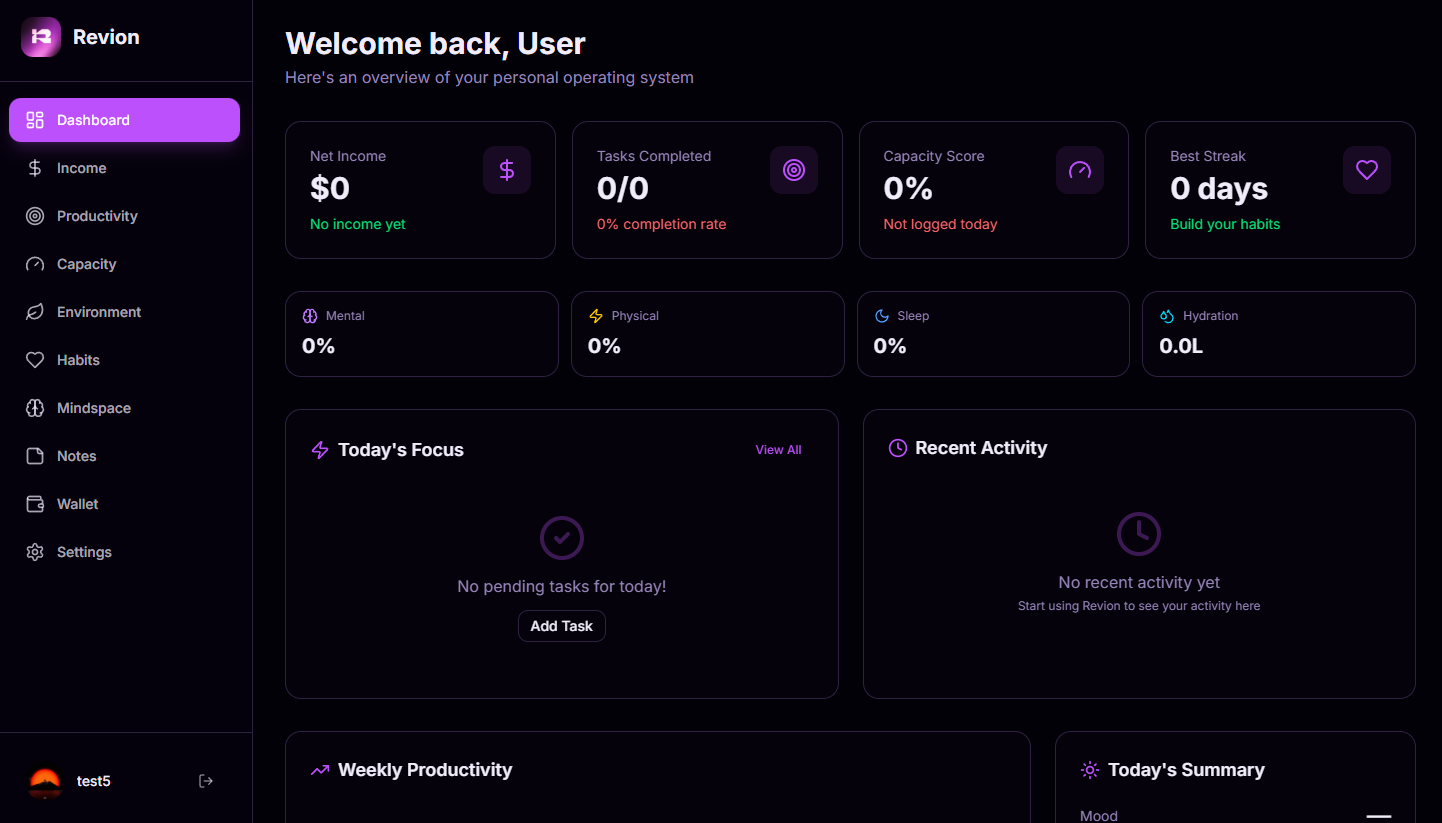Click the Add Task button
This screenshot has width=1442, height=823.
(x=561, y=625)
